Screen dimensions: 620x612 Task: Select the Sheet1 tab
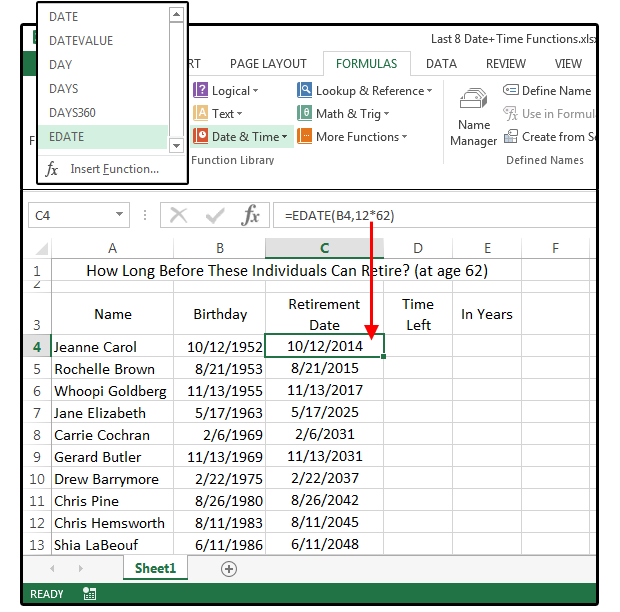tap(155, 568)
